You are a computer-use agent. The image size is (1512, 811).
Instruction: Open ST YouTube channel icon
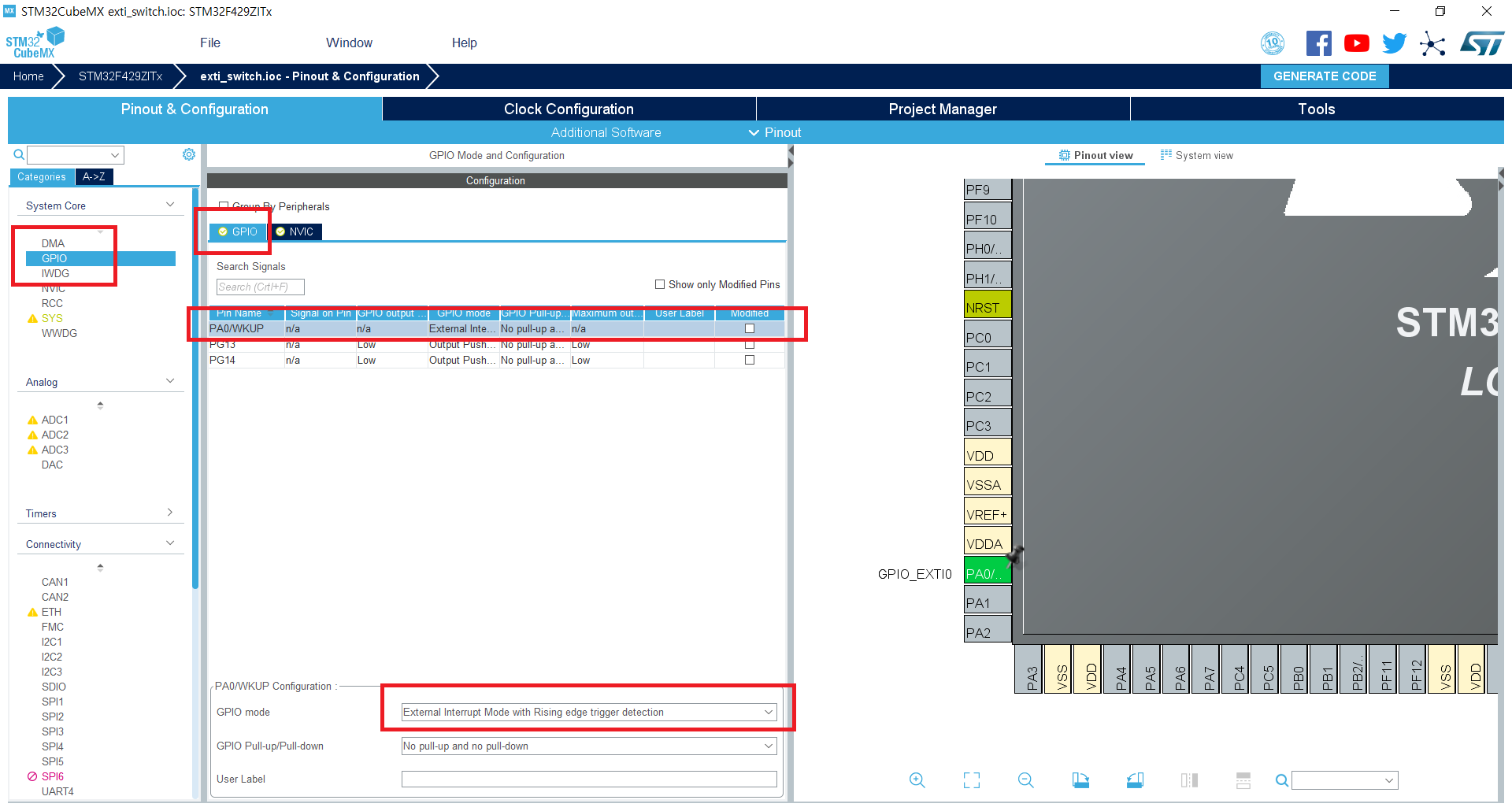1356,43
